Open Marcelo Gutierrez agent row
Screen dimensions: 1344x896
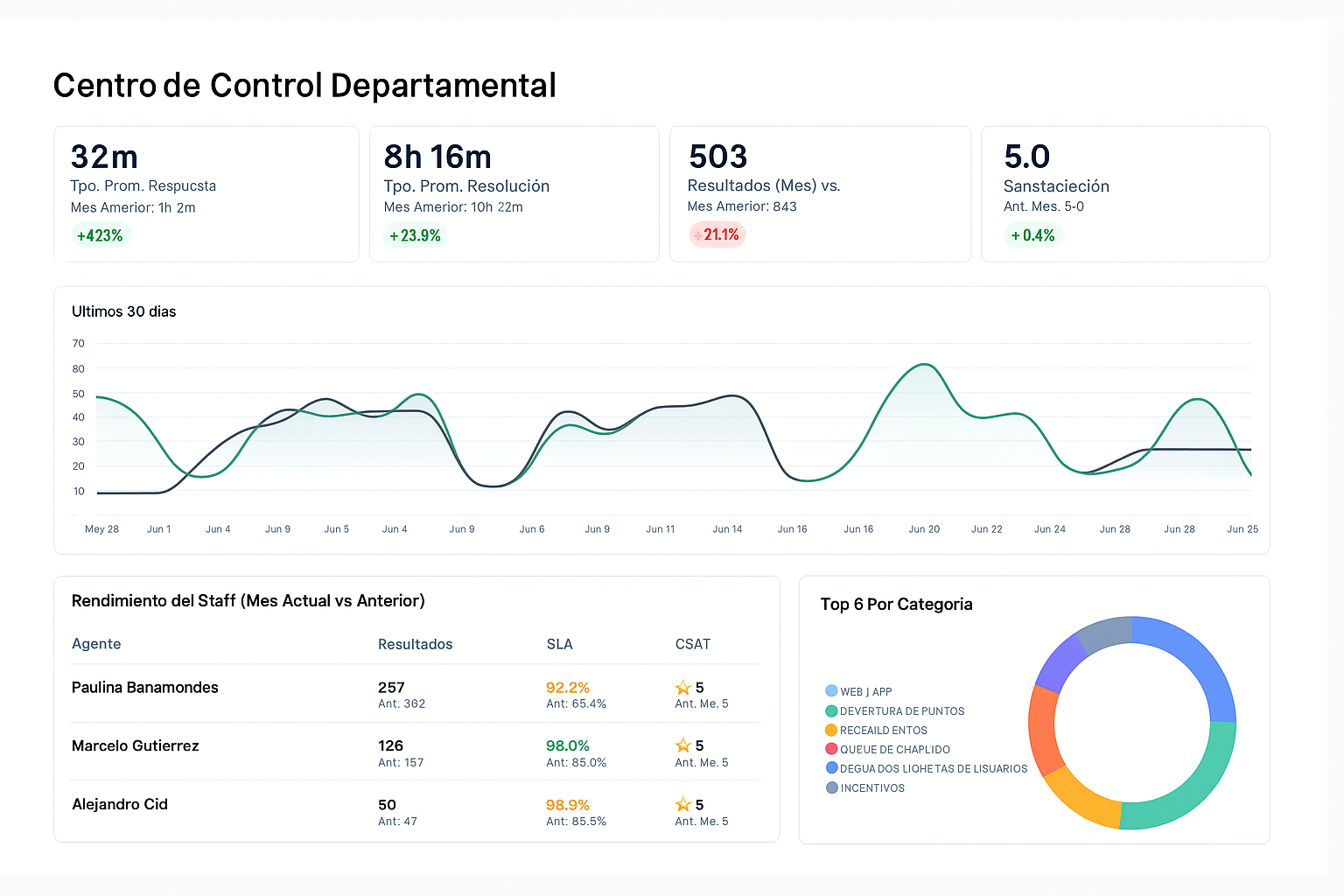point(136,745)
